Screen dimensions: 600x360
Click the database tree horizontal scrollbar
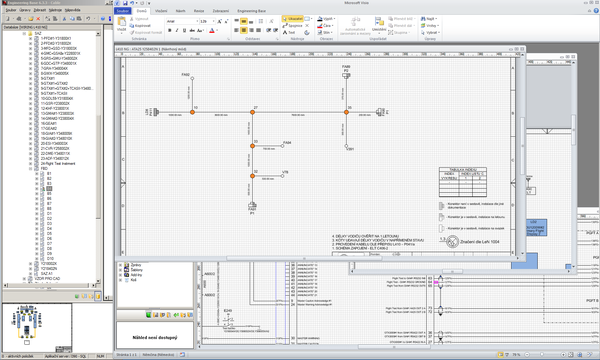click(x=50, y=285)
